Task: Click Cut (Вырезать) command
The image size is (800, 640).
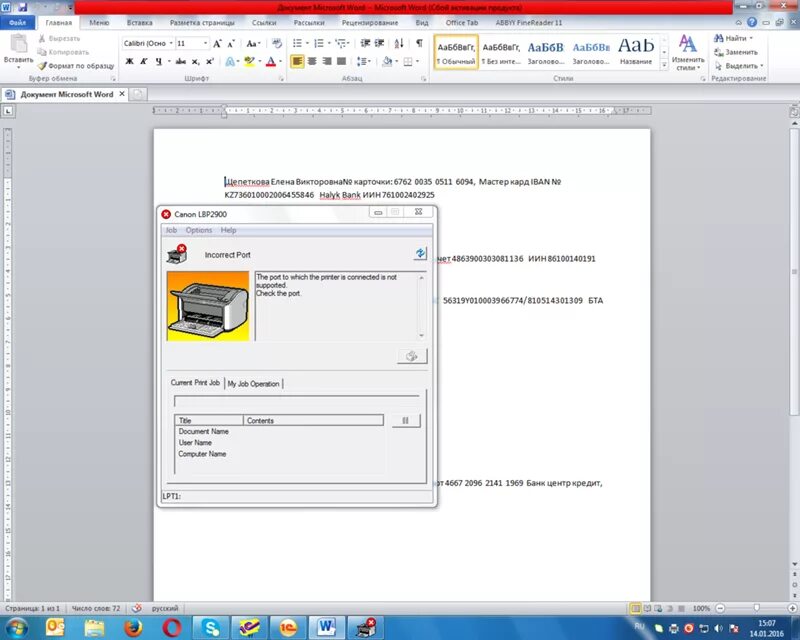Action: pyautogui.click(x=60, y=38)
